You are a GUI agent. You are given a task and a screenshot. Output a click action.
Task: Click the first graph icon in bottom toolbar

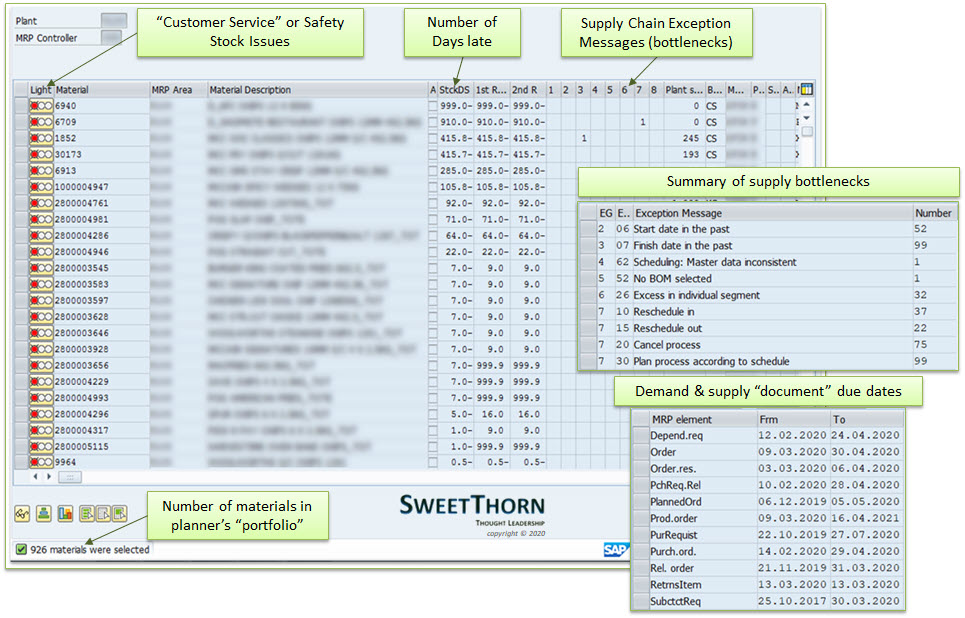[x=22, y=513]
